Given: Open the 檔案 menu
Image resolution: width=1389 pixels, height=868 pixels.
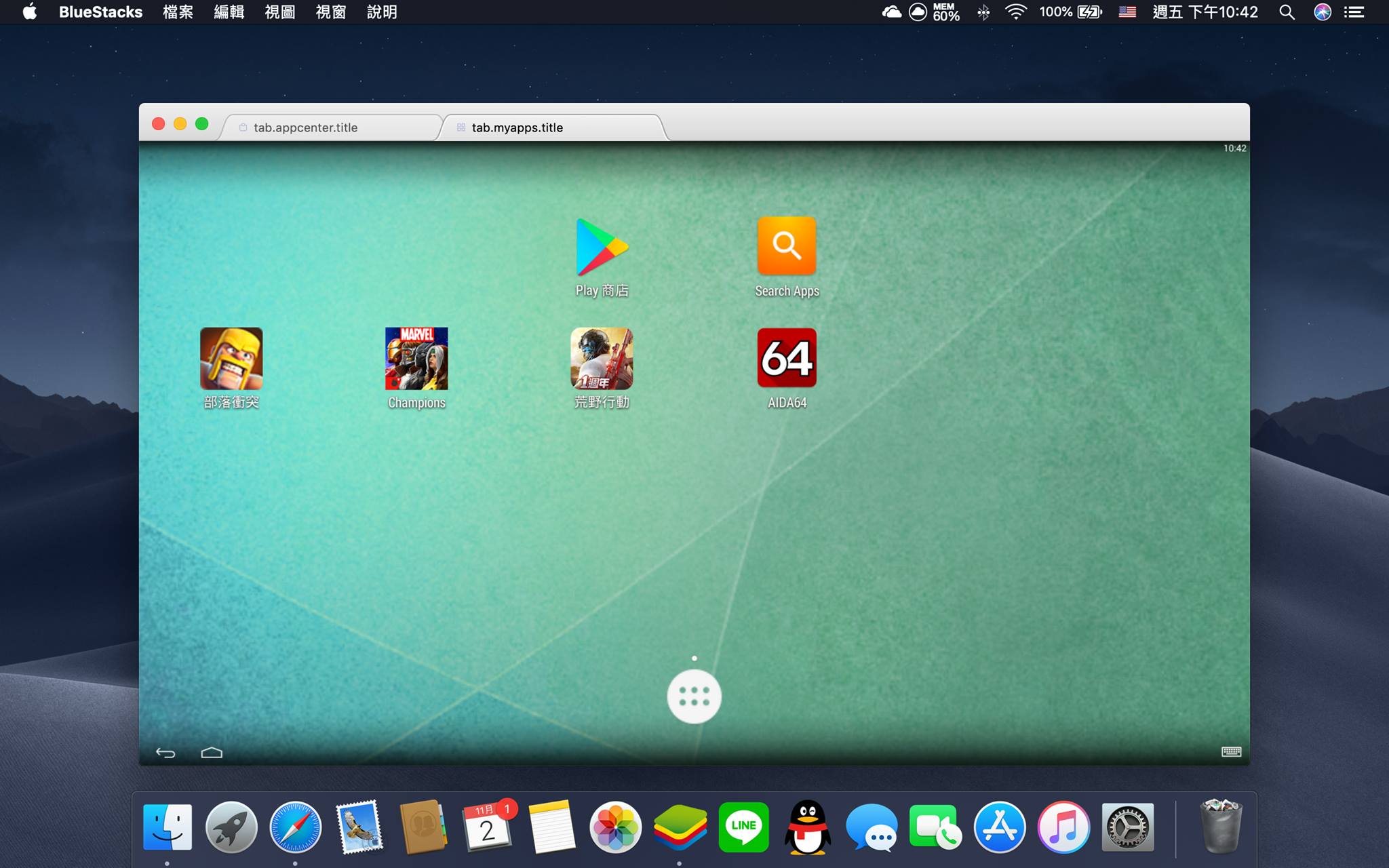Looking at the screenshot, I should coord(178,12).
